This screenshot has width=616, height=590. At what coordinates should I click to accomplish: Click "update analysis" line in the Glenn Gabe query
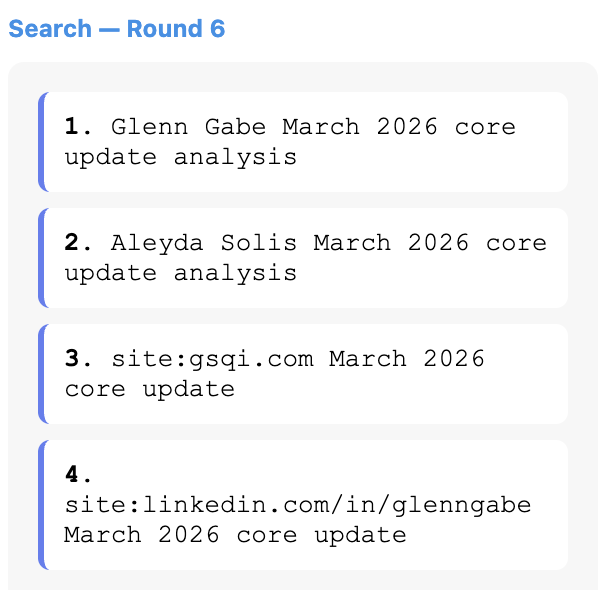[x=181, y=157]
